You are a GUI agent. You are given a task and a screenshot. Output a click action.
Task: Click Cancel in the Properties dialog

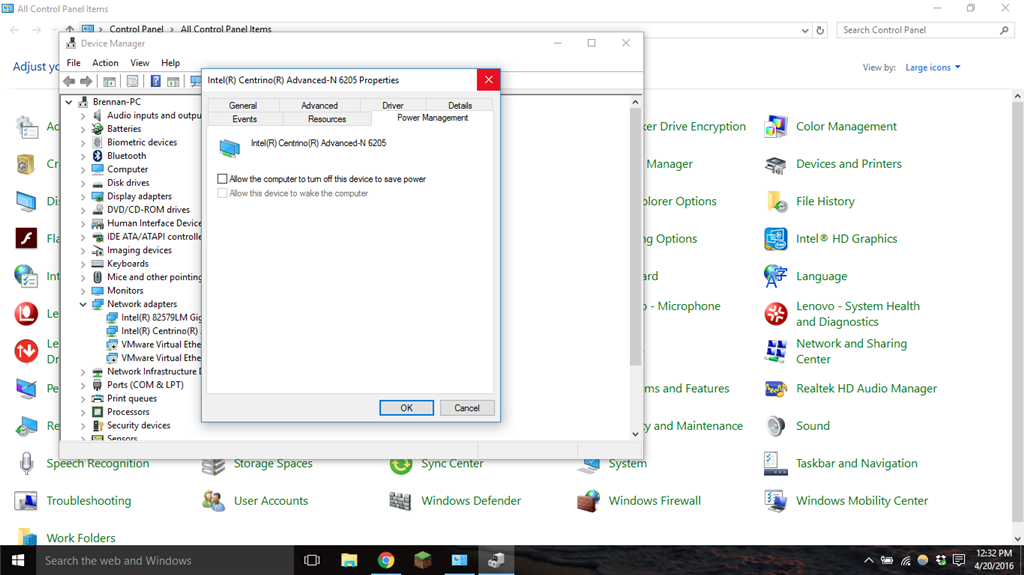click(467, 408)
